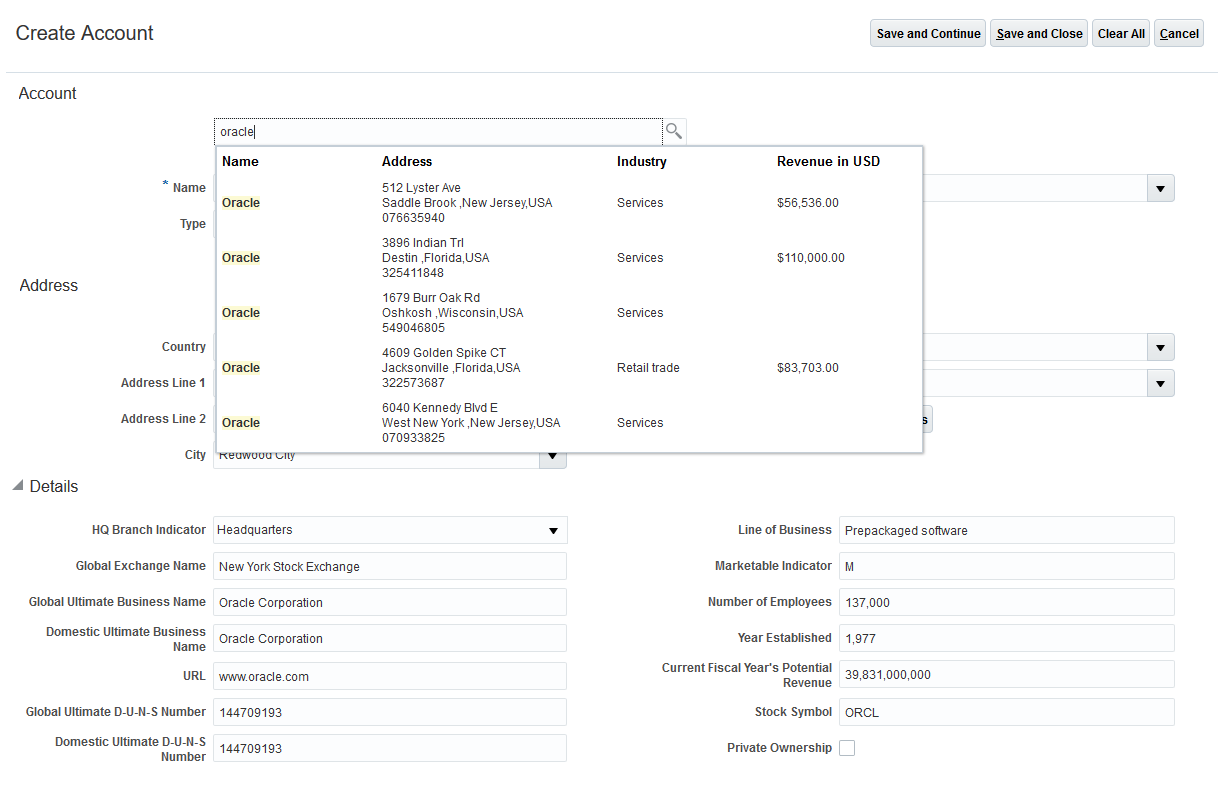Open the City dropdown arrow
Screen dimensions: 1218x785
553,458
